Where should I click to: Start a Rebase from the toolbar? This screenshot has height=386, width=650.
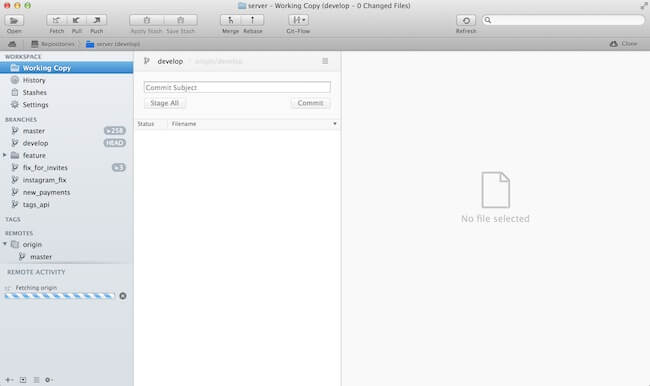point(252,20)
